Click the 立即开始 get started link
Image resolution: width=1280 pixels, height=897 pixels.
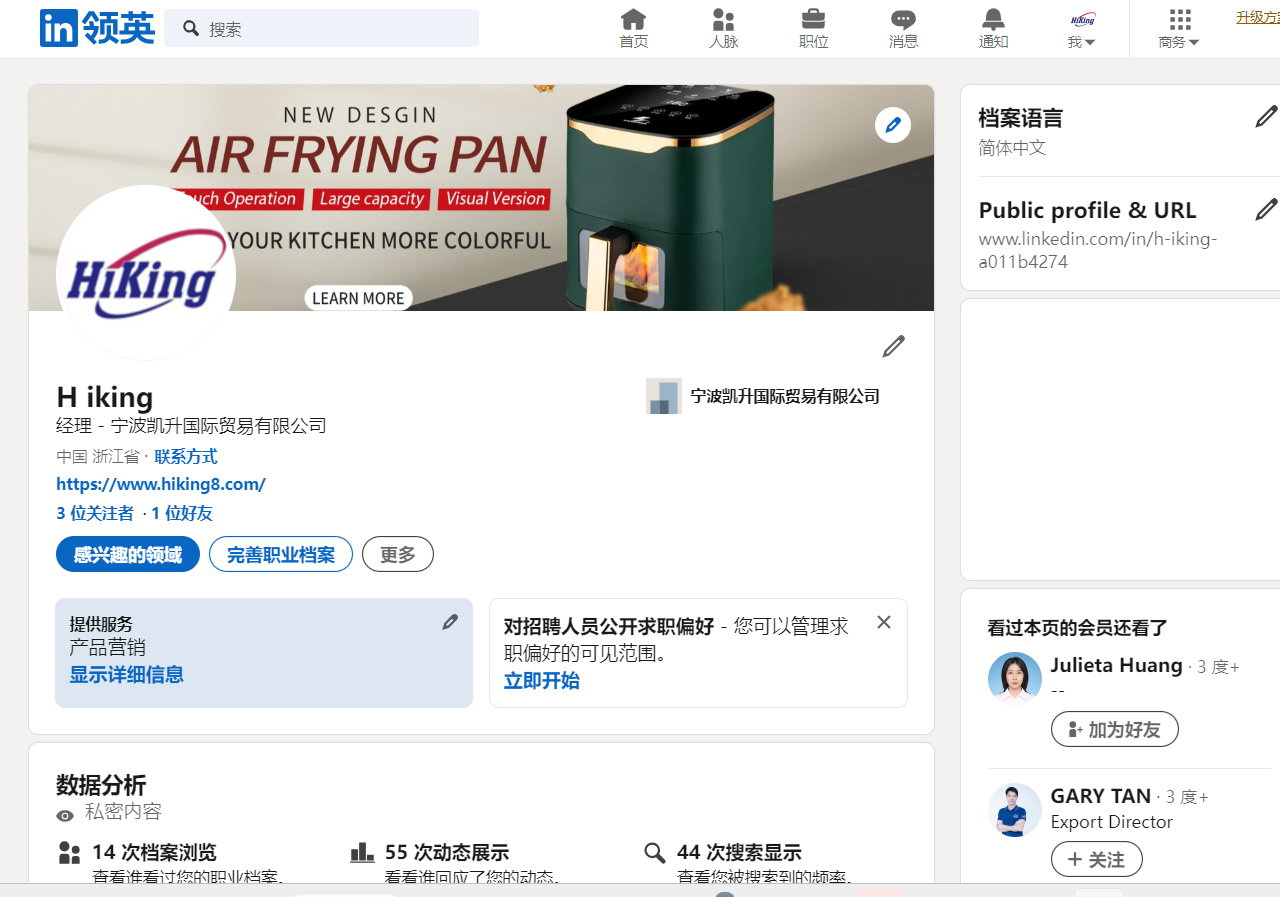[541, 681]
